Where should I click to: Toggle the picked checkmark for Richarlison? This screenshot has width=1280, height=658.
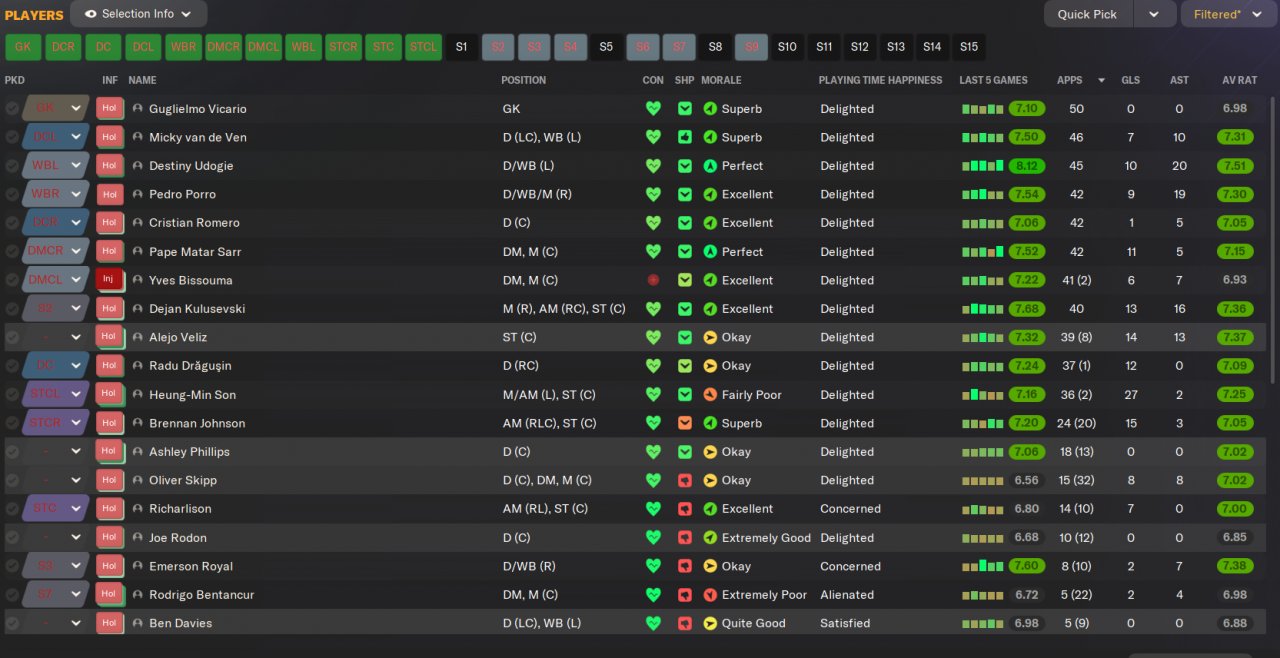click(x=12, y=508)
